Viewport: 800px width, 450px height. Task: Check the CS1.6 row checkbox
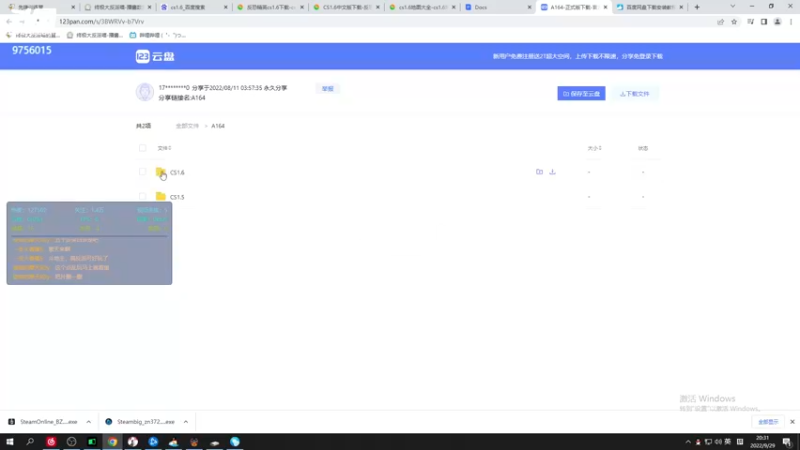point(142,172)
